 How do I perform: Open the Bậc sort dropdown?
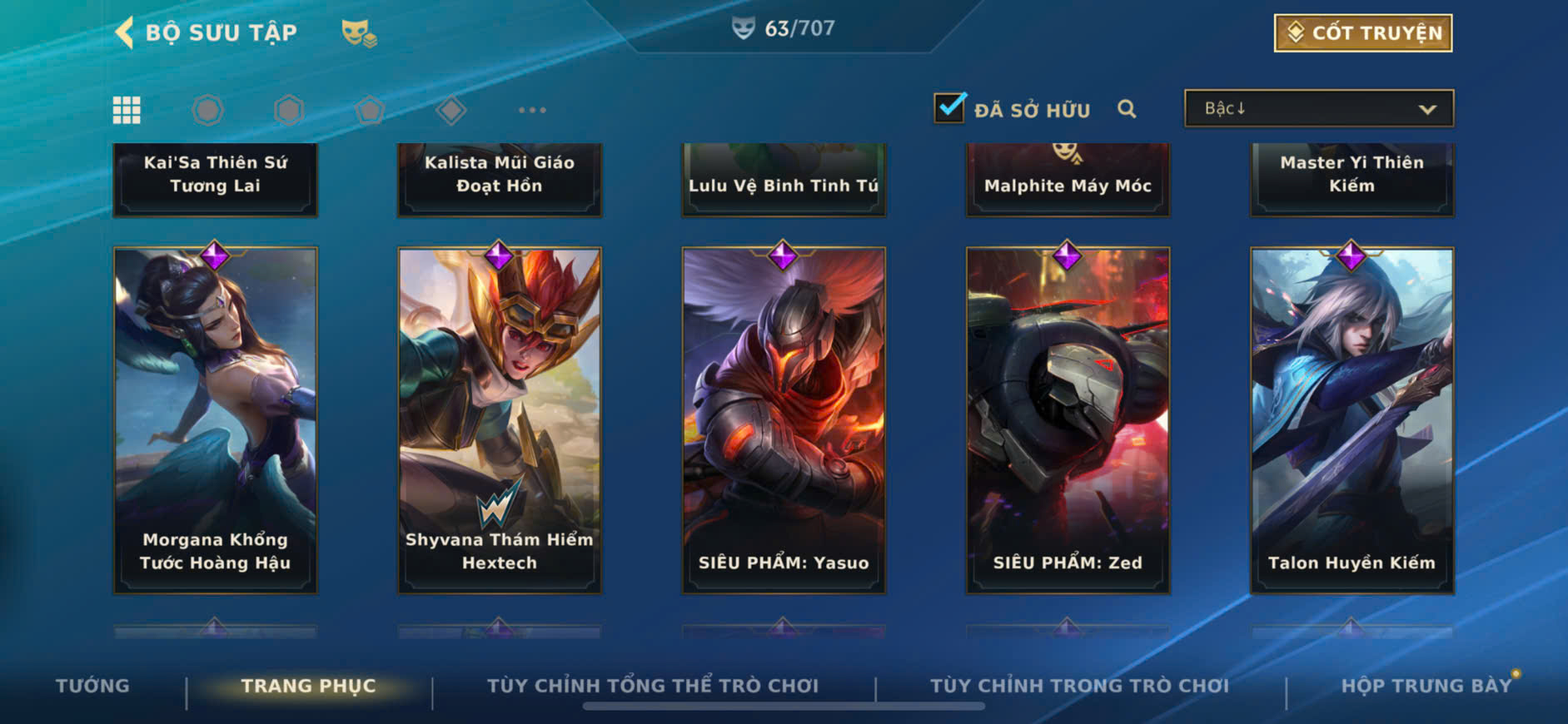pyautogui.click(x=1319, y=108)
